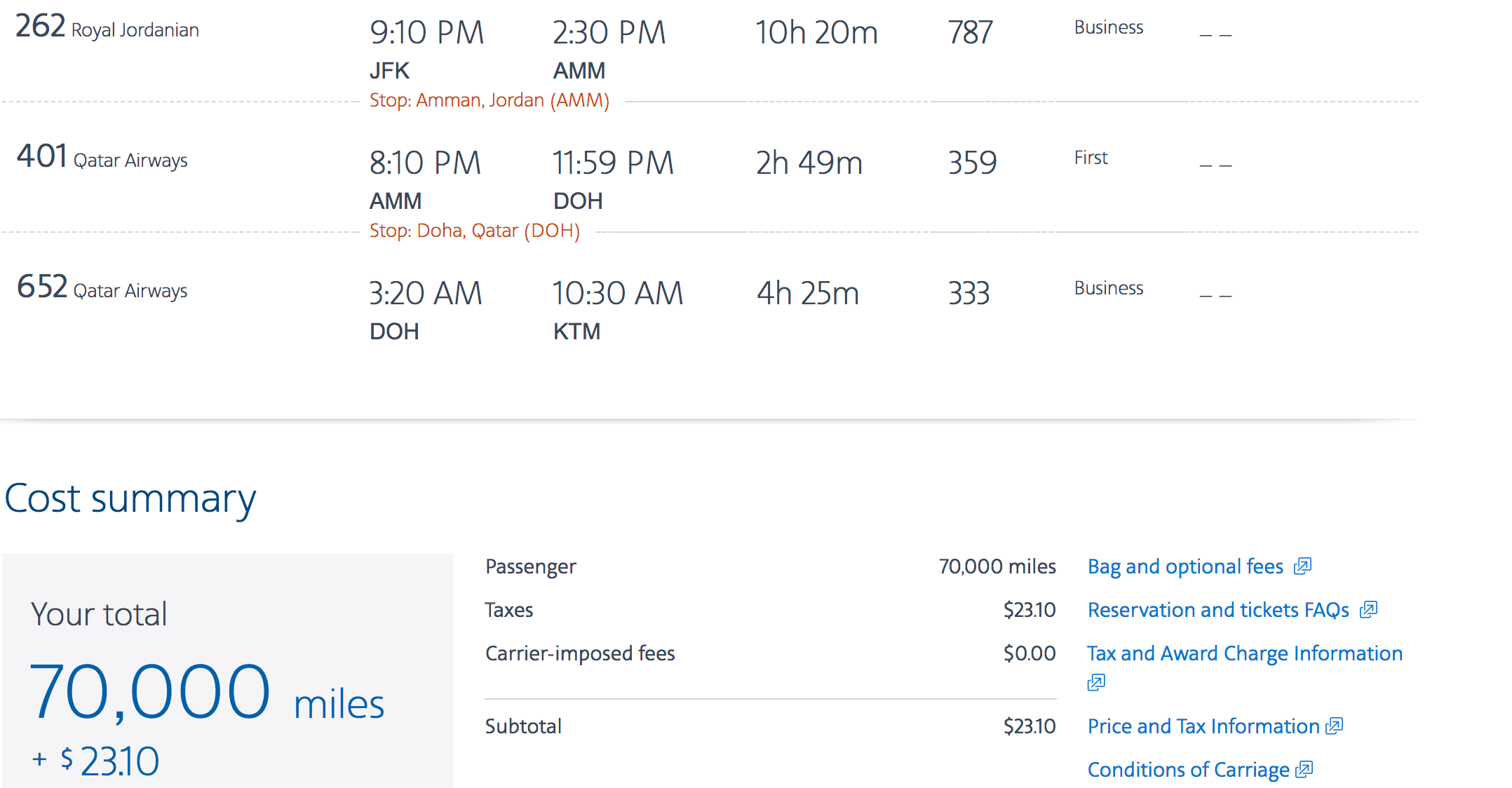Click the Subtotal $23.10 amount
The height and width of the screenshot is (788, 1512).
[x=1029, y=726]
